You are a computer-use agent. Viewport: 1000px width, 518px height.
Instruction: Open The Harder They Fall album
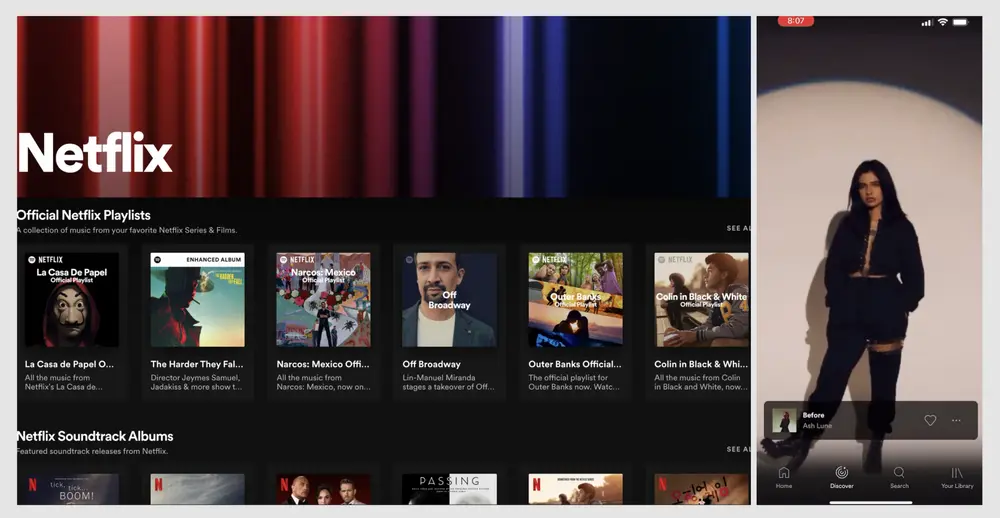197,299
